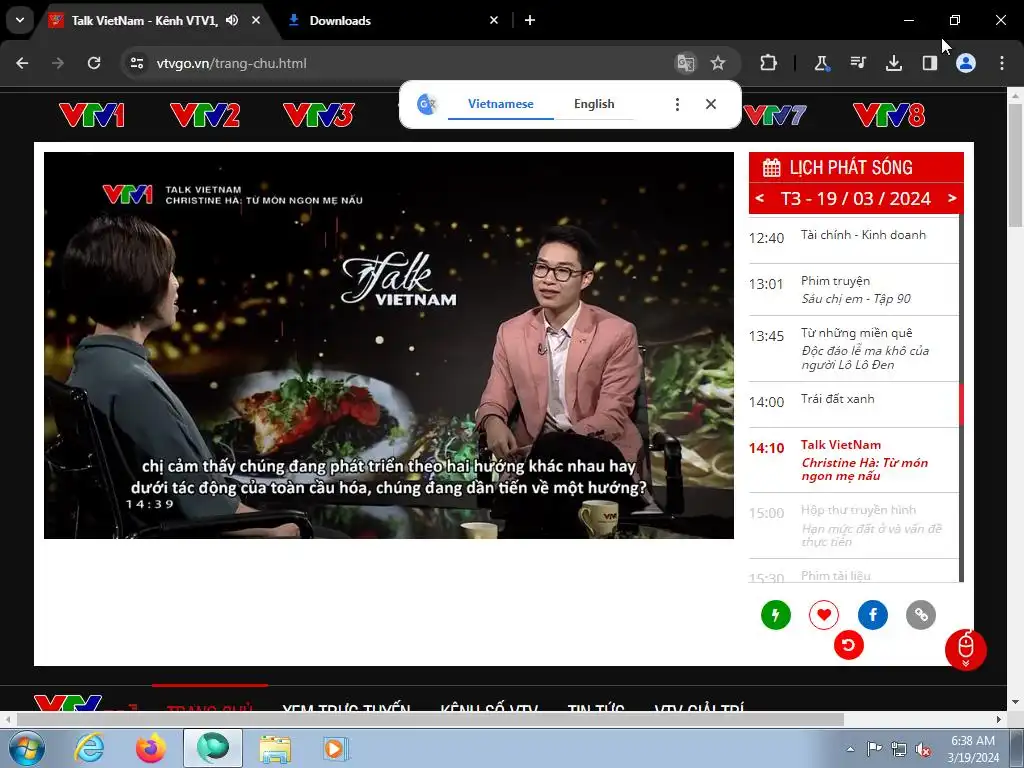Click the schedule date T3 - 19/03/2024

(856, 198)
